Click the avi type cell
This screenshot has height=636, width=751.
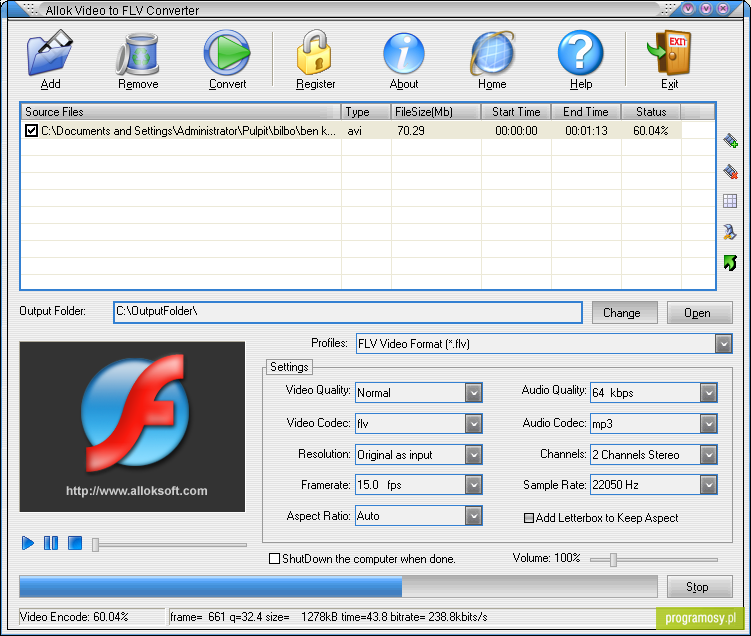click(x=354, y=131)
